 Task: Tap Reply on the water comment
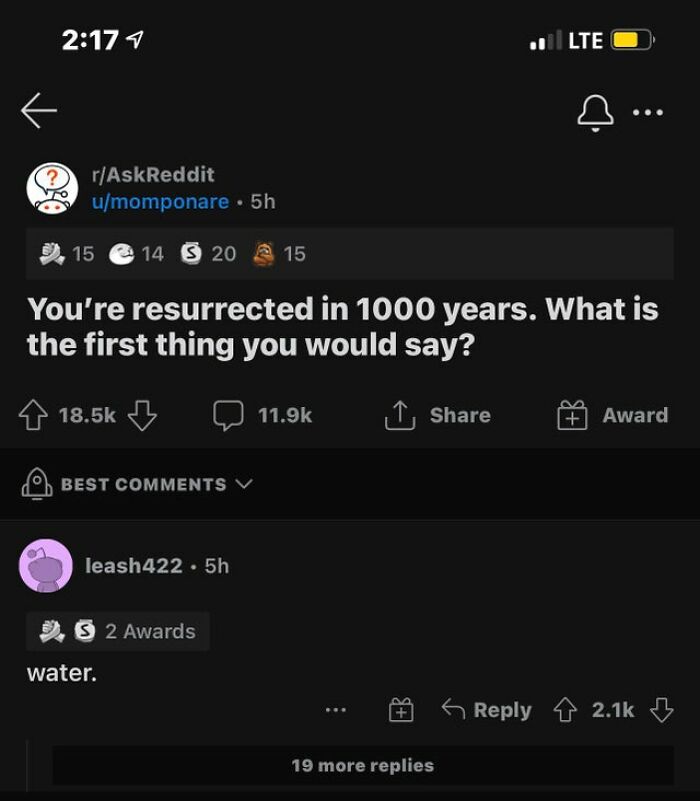point(497,710)
